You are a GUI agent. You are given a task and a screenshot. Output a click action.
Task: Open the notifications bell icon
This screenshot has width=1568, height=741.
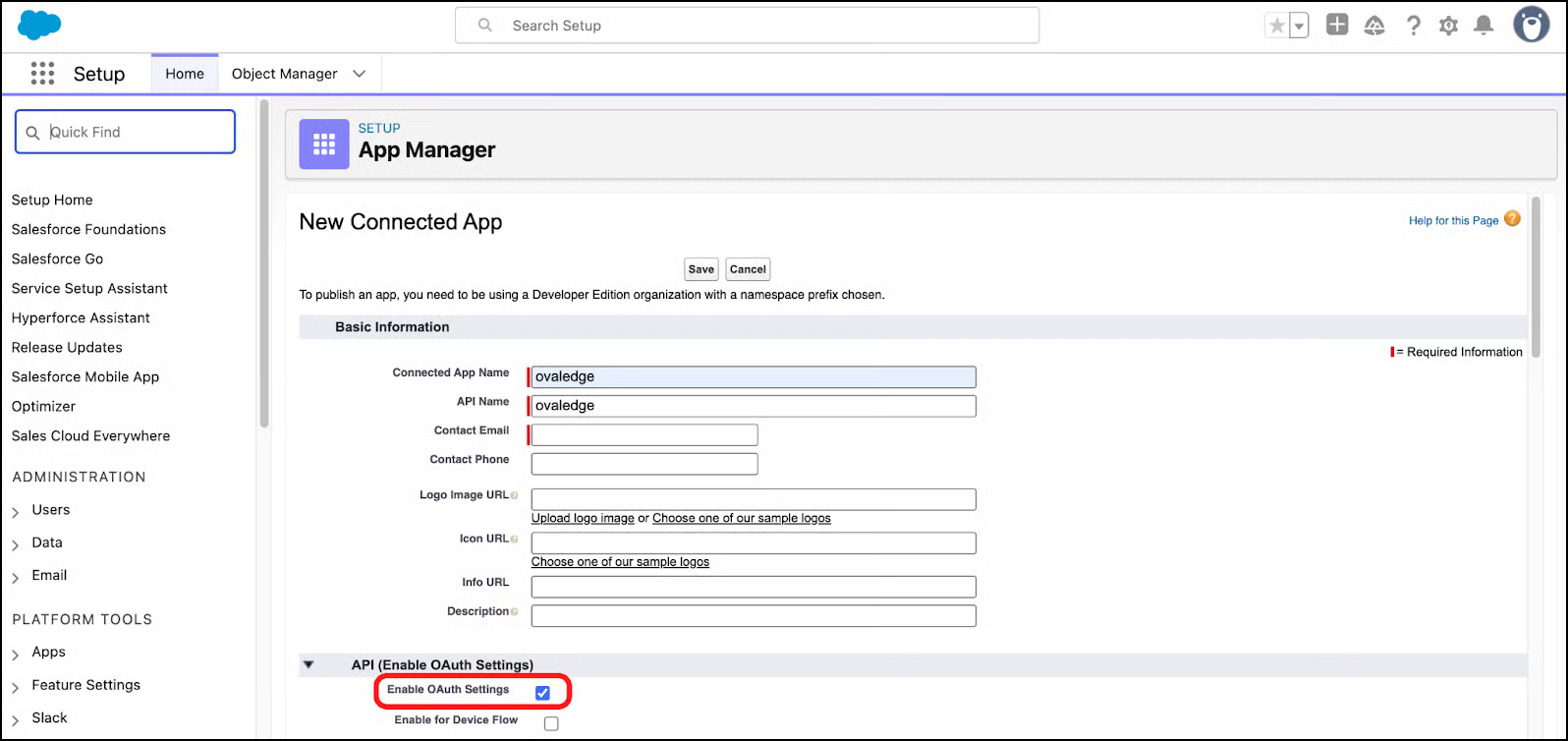[x=1484, y=27]
